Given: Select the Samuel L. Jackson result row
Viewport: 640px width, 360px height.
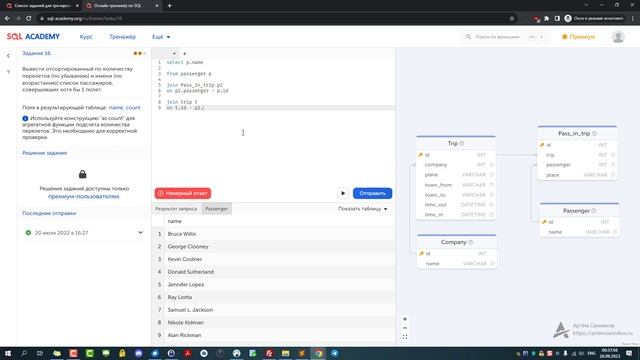Looking at the screenshot, I should pyautogui.click(x=273, y=310).
